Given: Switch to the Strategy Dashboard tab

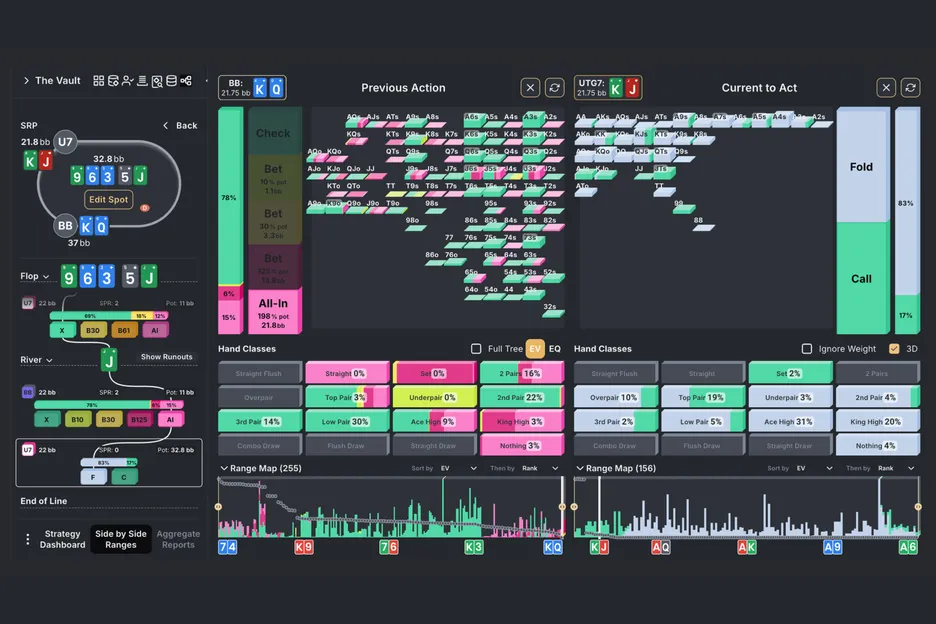Looking at the screenshot, I should [62, 539].
